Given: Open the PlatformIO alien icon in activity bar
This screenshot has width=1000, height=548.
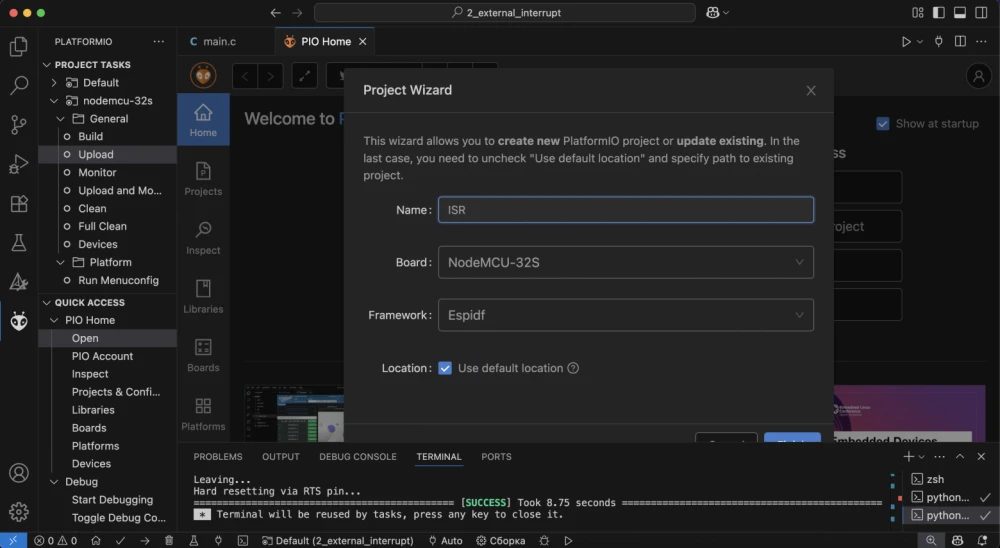Looking at the screenshot, I should pos(18,320).
